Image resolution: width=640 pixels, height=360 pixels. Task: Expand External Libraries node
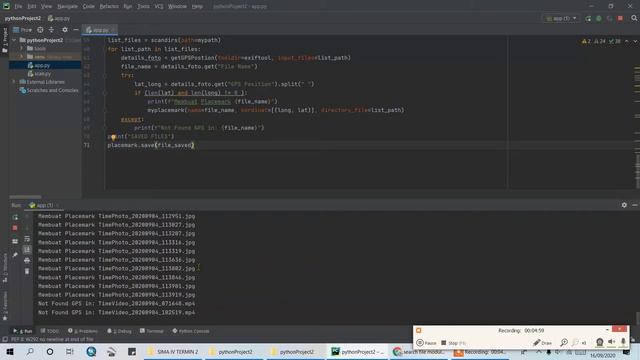point(14,82)
